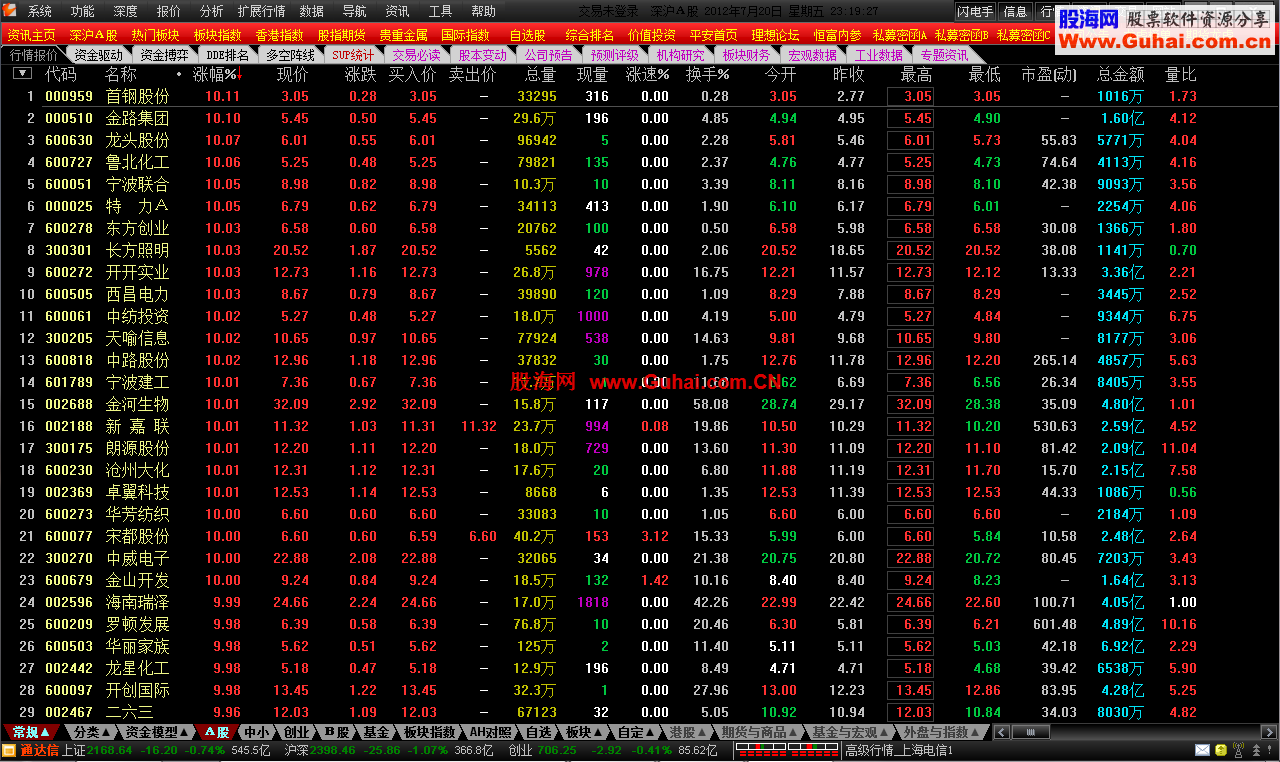The width and height of the screenshot is (1280, 762).
Task: Expand the 板块 bottom tab menu
Action: tap(583, 732)
